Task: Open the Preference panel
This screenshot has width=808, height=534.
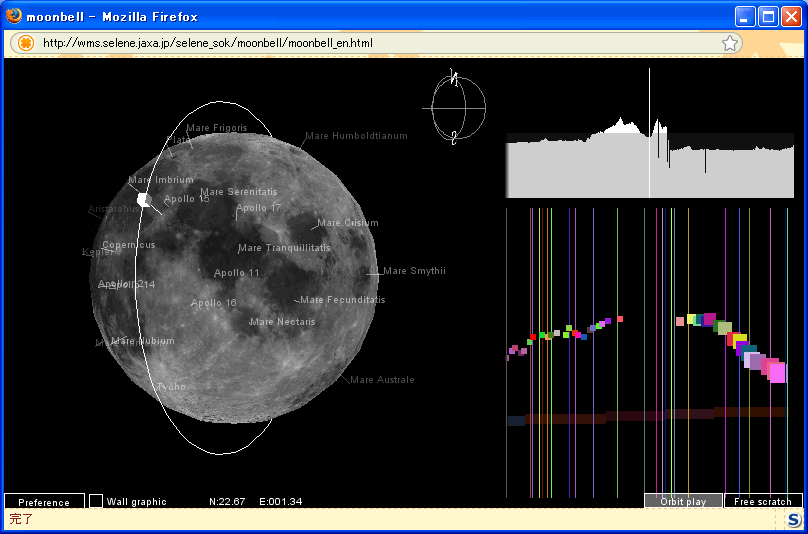Action: click(44, 502)
